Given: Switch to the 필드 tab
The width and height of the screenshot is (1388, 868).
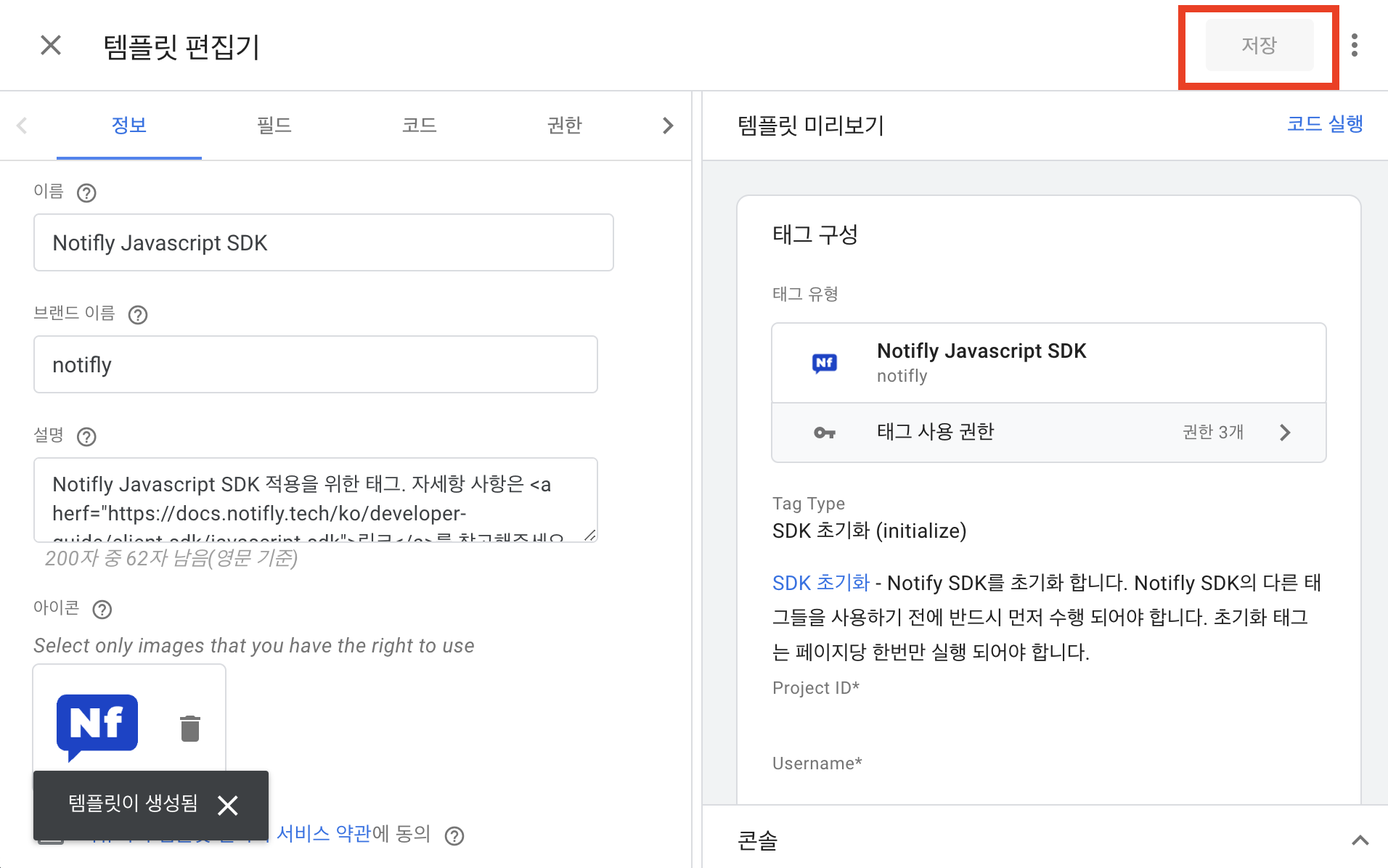Looking at the screenshot, I should (274, 125).
